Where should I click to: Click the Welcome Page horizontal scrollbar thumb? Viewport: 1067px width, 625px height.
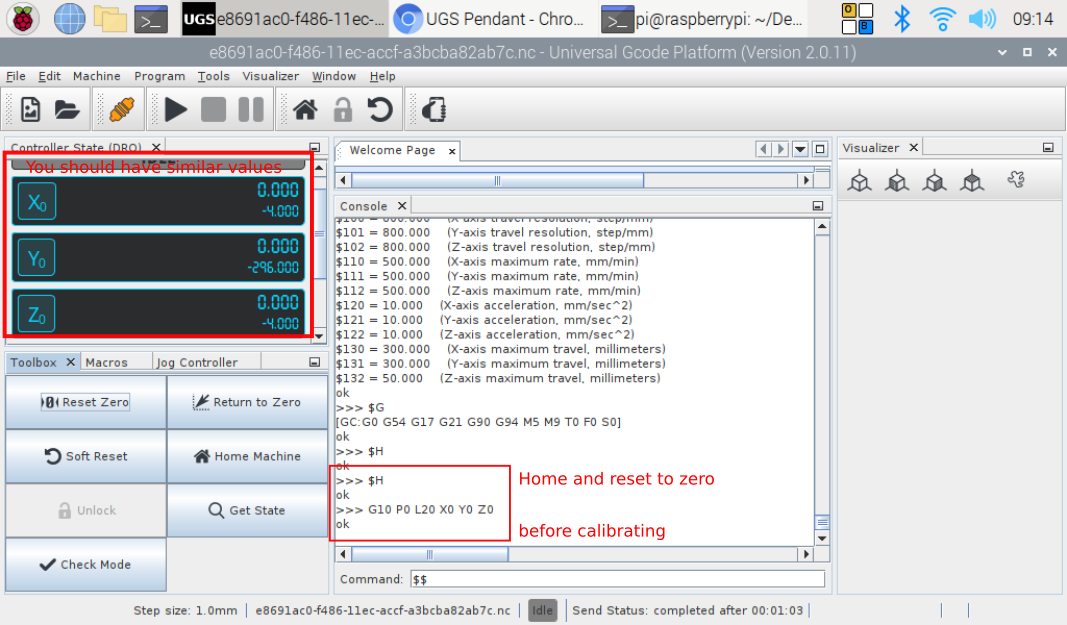point(497,180)
